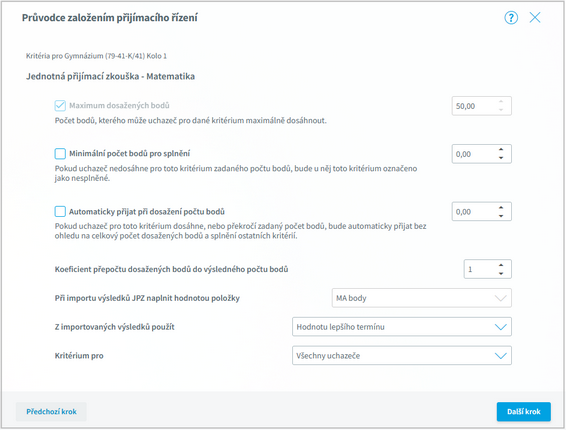The width and height of the screenshot is (566, 430).
Task: Expand the Hodnotu lepšího termínu dropdown
Action: pos(401,327)
